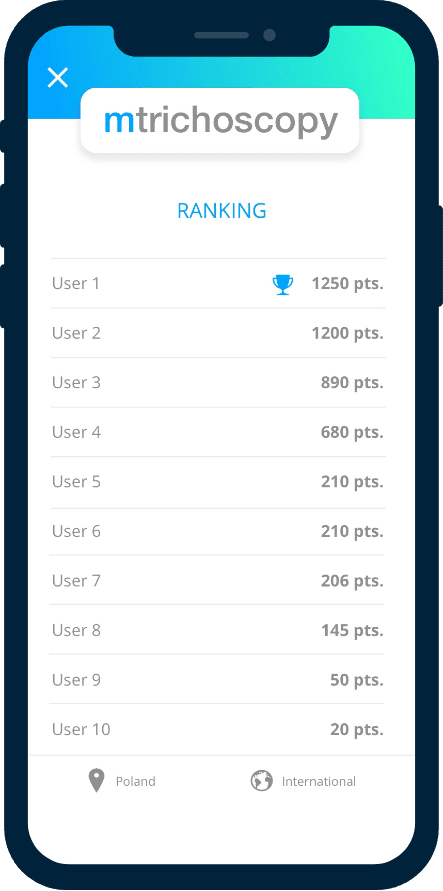Viewport: 443px width, 891px height.
Task: Click the International globe icon
Action: [x=261, y=781]
